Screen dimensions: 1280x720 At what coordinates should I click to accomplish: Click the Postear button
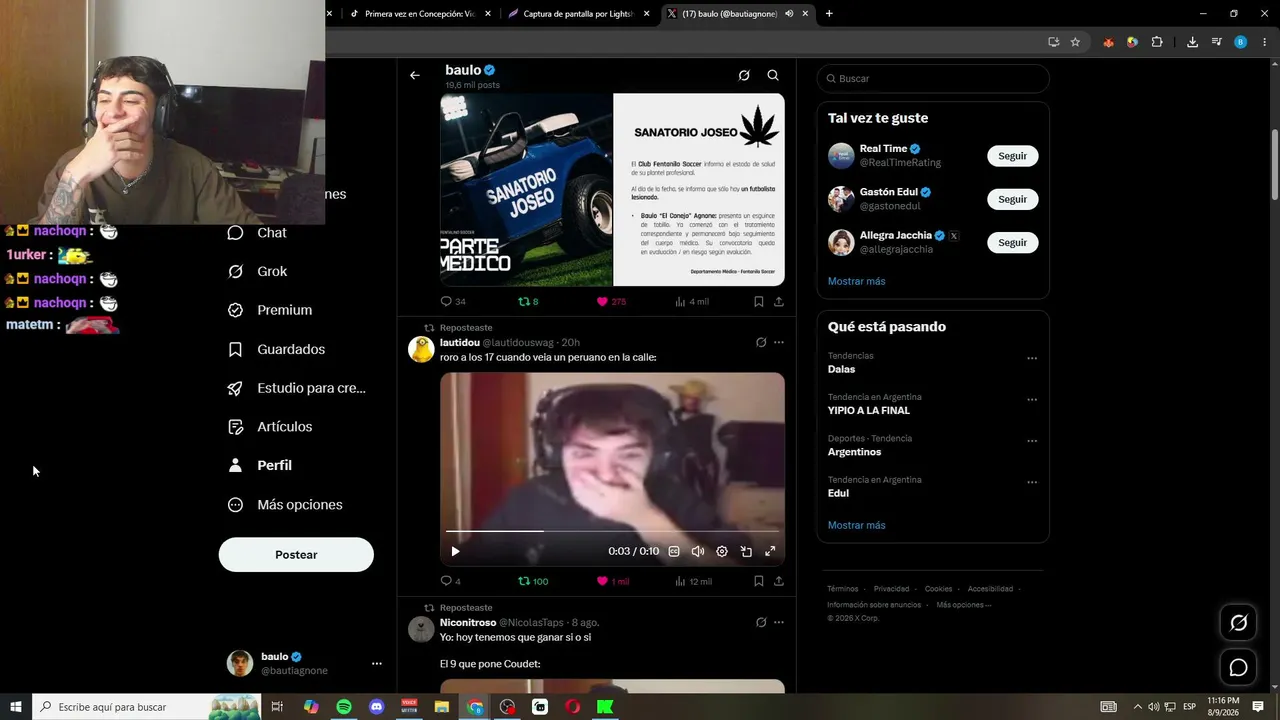pos(296,555)
